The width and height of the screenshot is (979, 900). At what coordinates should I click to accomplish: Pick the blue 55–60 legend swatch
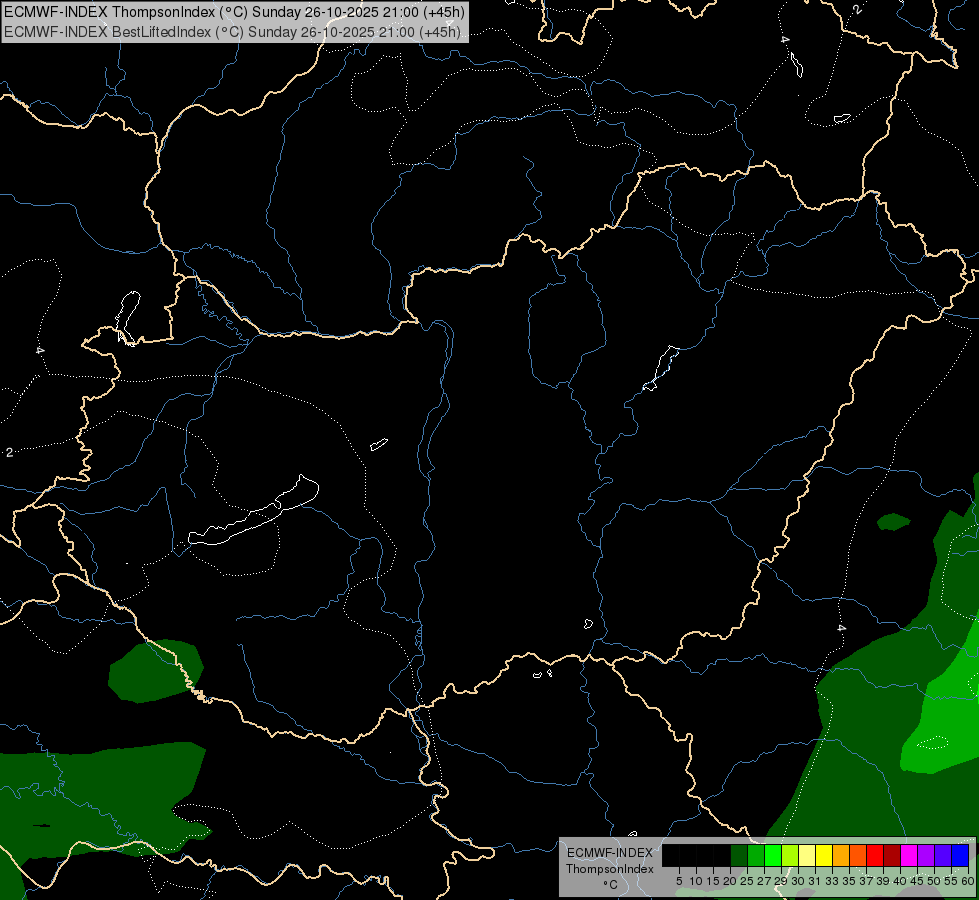[960, 855]
